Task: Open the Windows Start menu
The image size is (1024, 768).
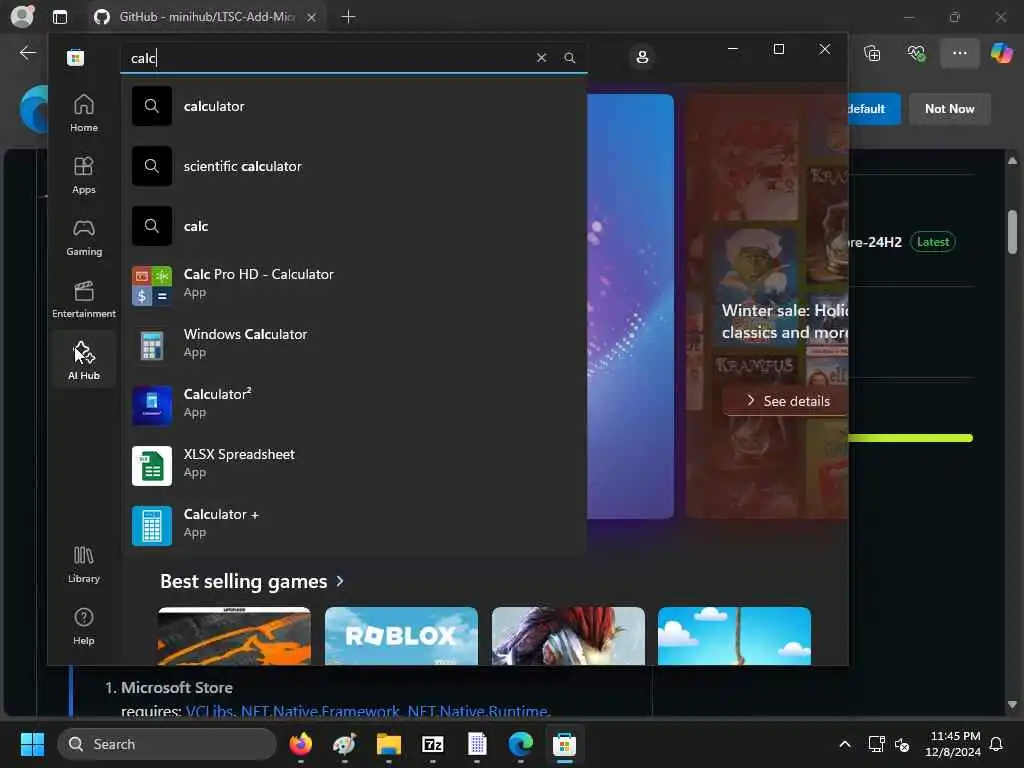Action: point(32,744)
